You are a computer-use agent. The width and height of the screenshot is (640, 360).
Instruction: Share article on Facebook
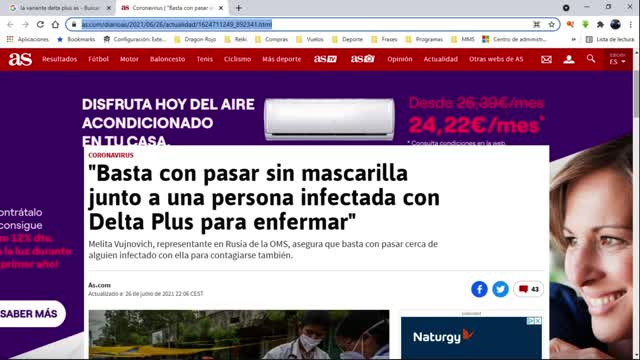tap(479, 289)
